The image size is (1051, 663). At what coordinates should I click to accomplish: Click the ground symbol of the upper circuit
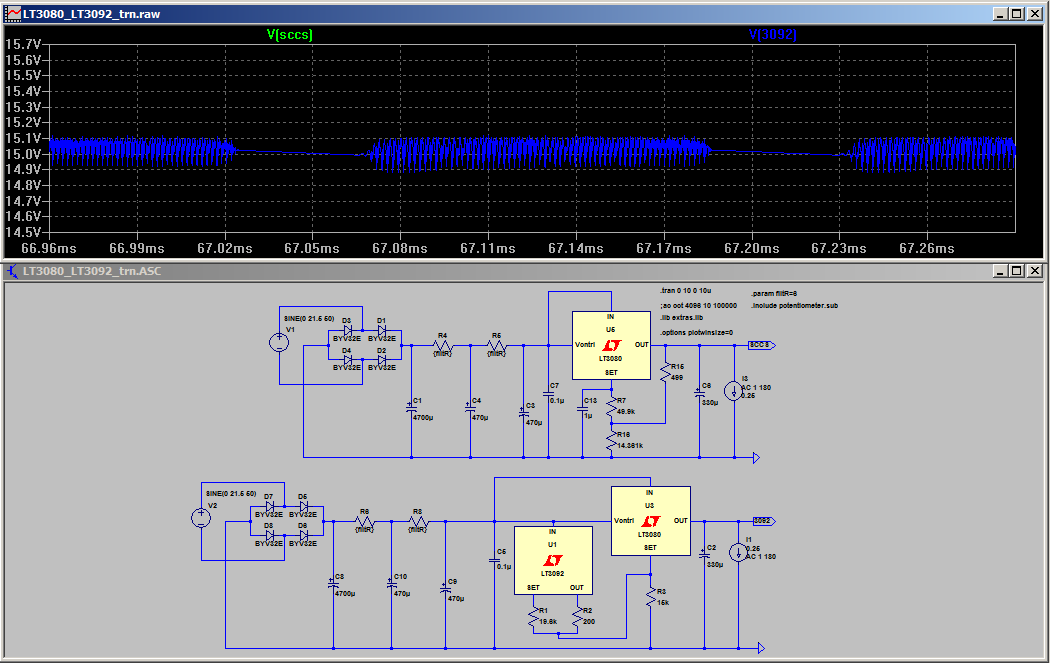coord(756,458)
